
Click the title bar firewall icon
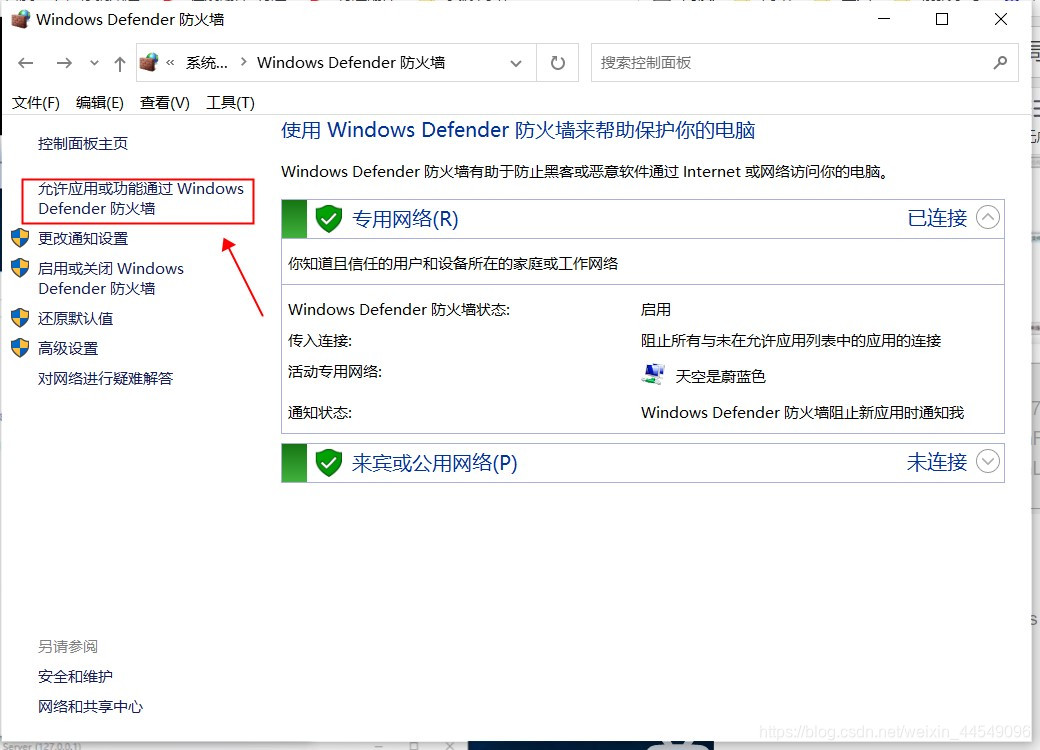click(x=21, y=19)
